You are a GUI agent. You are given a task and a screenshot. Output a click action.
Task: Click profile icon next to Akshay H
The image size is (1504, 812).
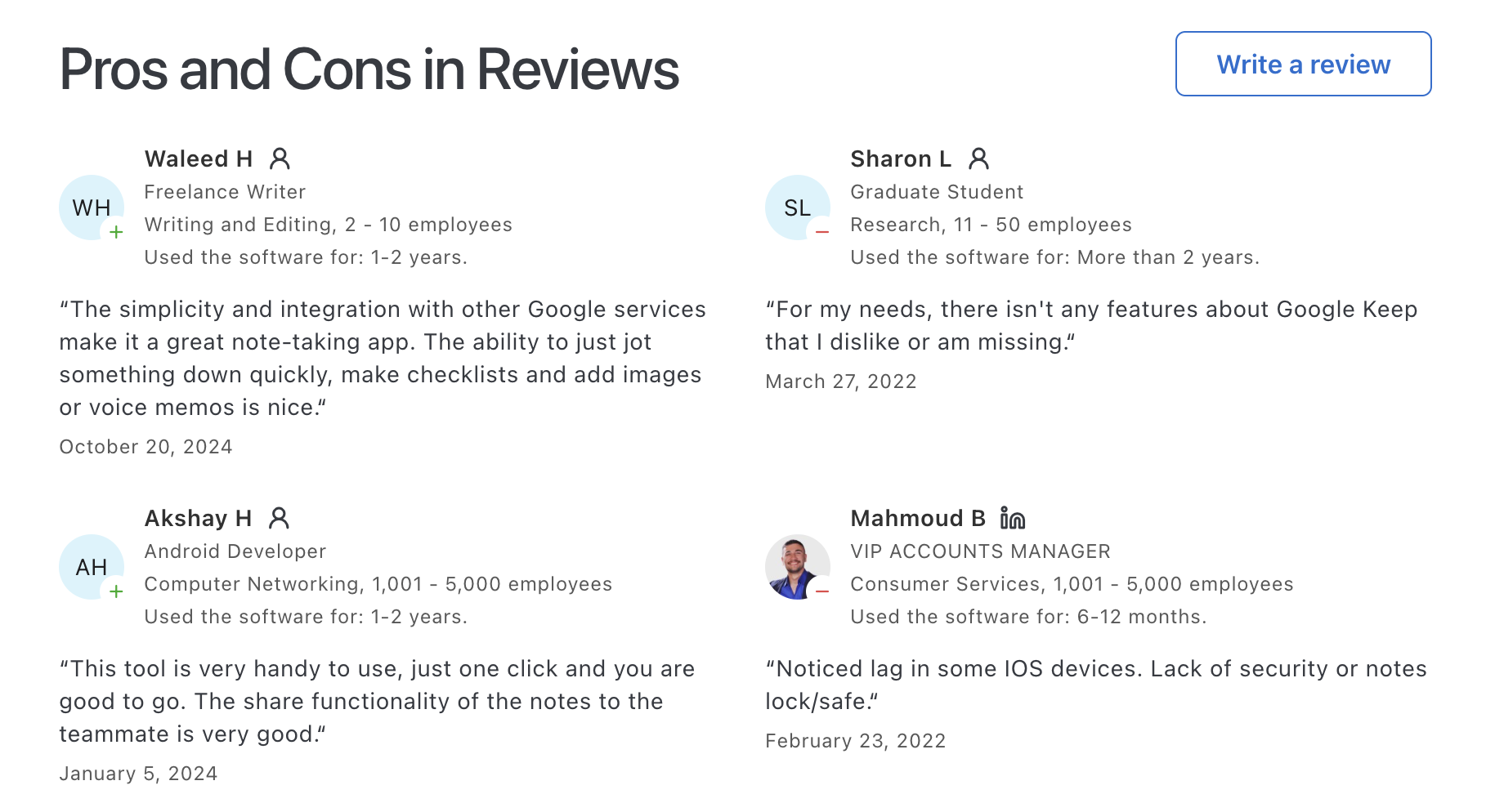click(279, 517)
